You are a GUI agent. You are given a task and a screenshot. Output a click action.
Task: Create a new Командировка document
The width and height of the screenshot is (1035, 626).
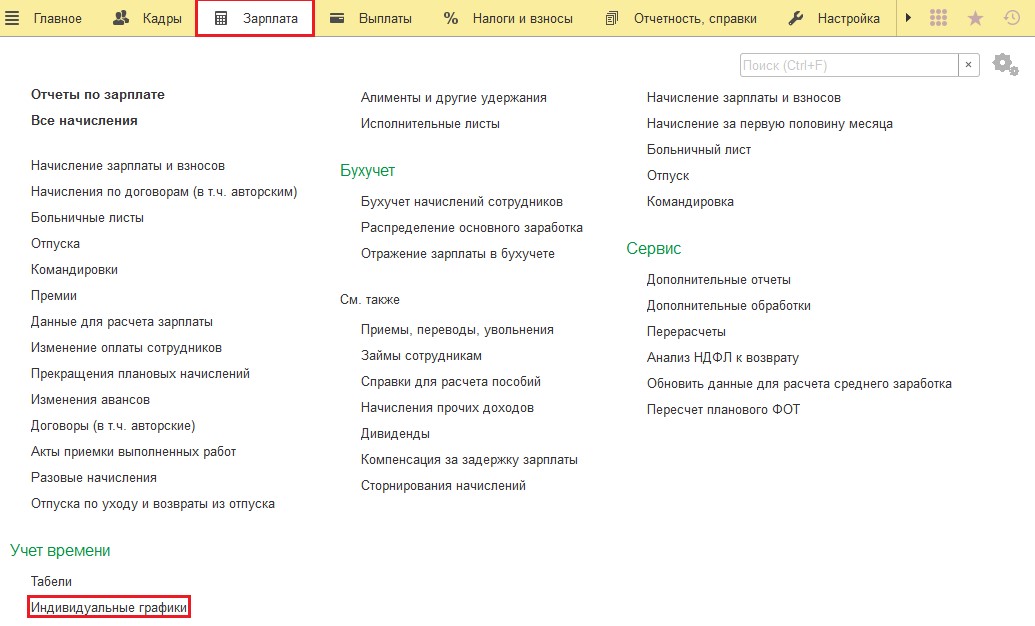pyautogui.click(x=690, y=201)
